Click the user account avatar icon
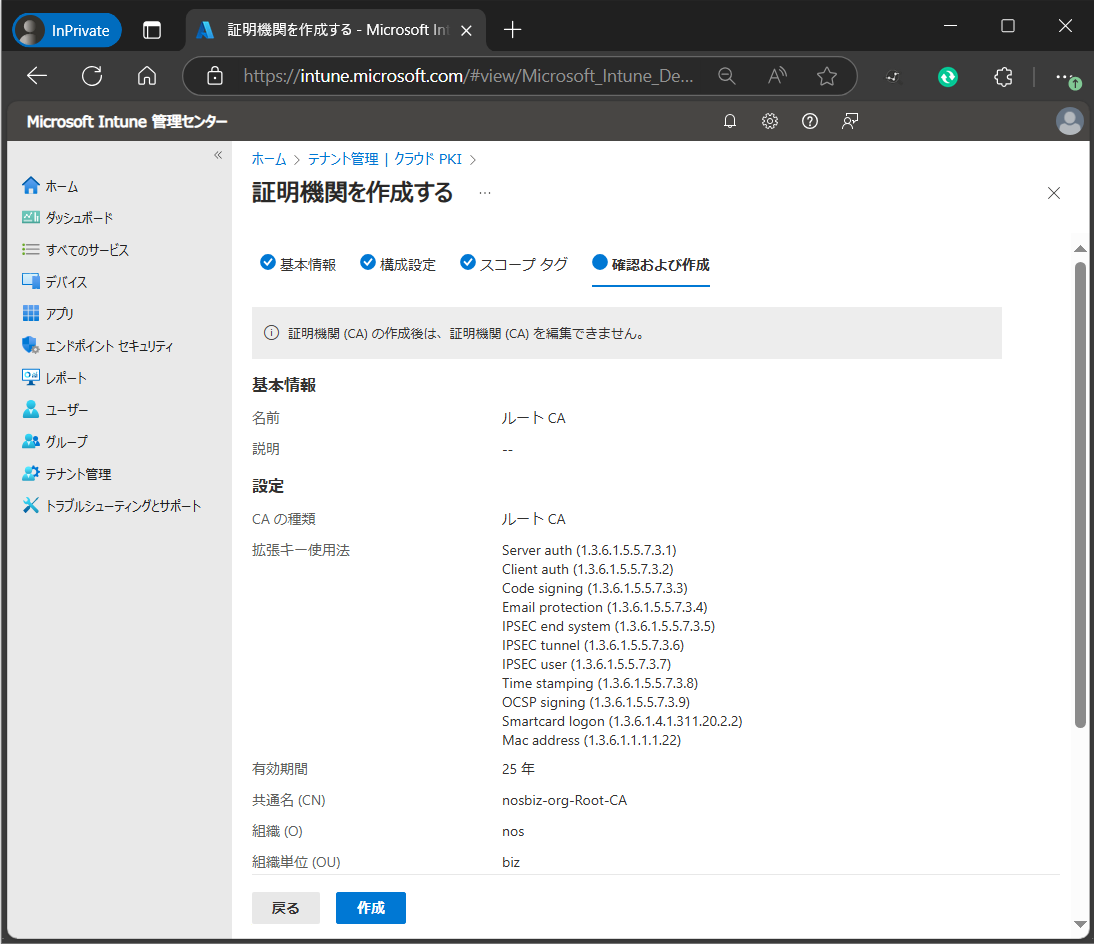The width and height of the screenshot is (1094, 944). coord(1069,121)
